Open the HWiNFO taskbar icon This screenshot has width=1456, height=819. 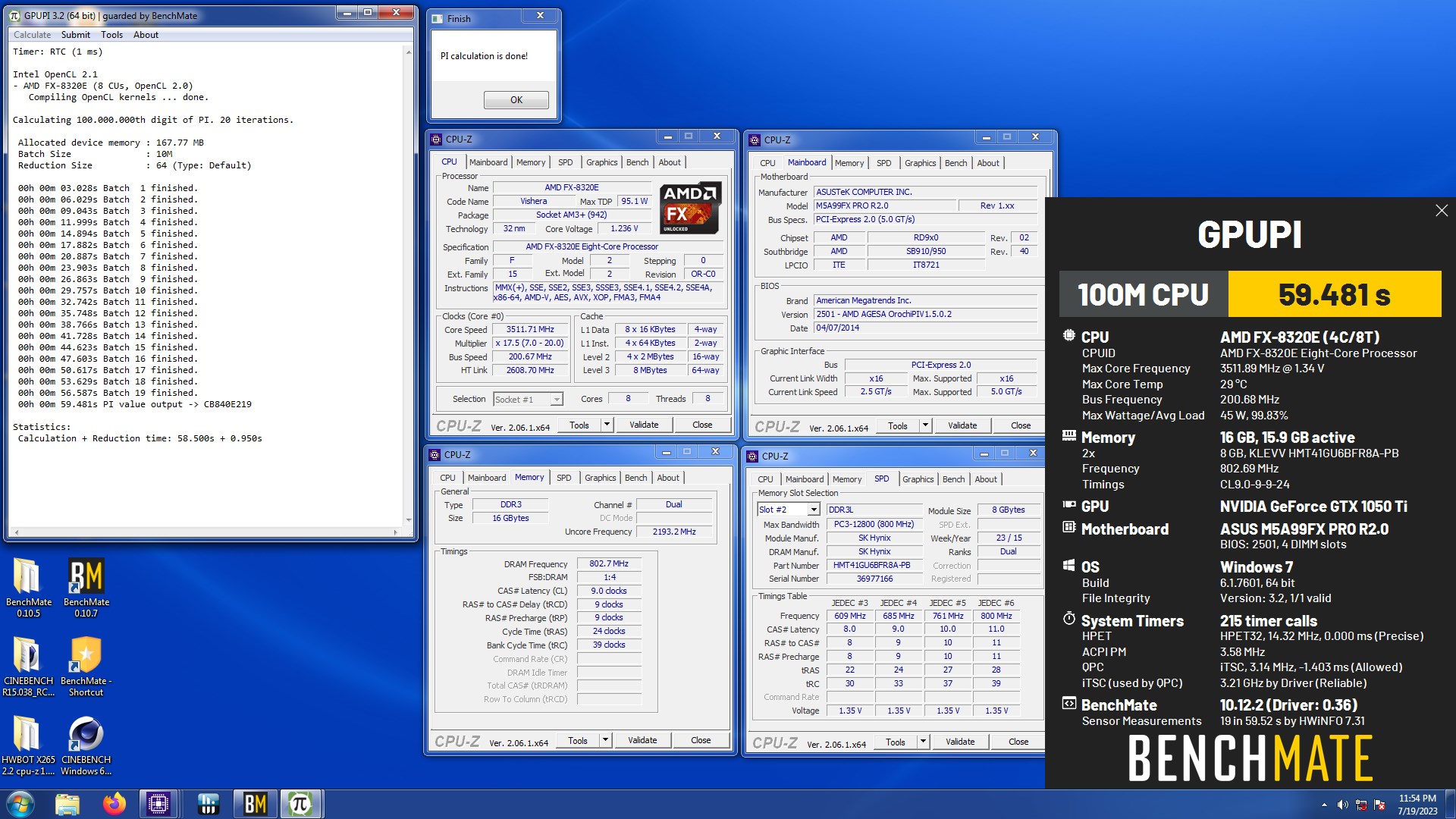pyautogui.click(x=208, y=804)
